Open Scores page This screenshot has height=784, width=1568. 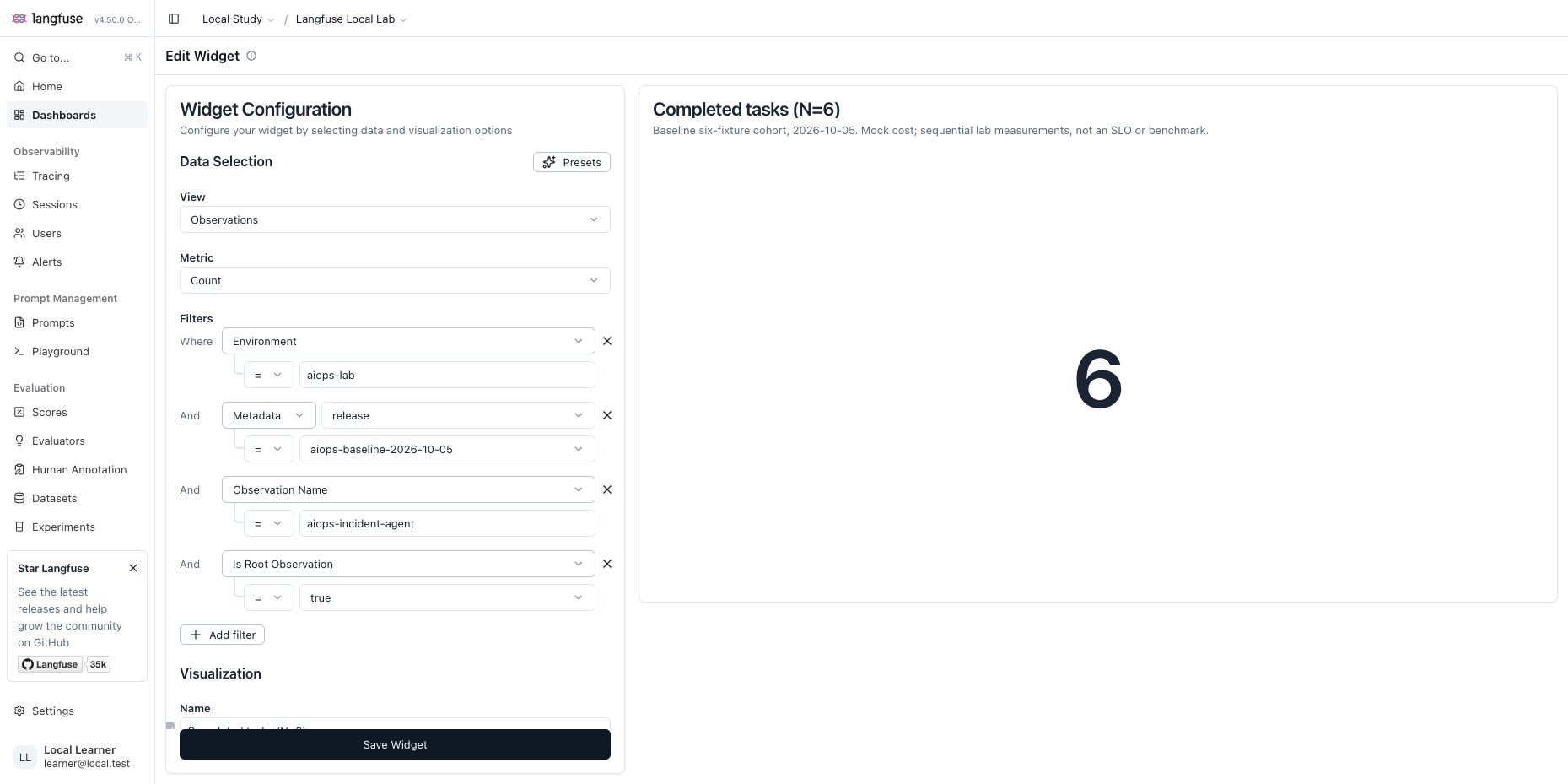pyautogui.click(x=78, y=412)
